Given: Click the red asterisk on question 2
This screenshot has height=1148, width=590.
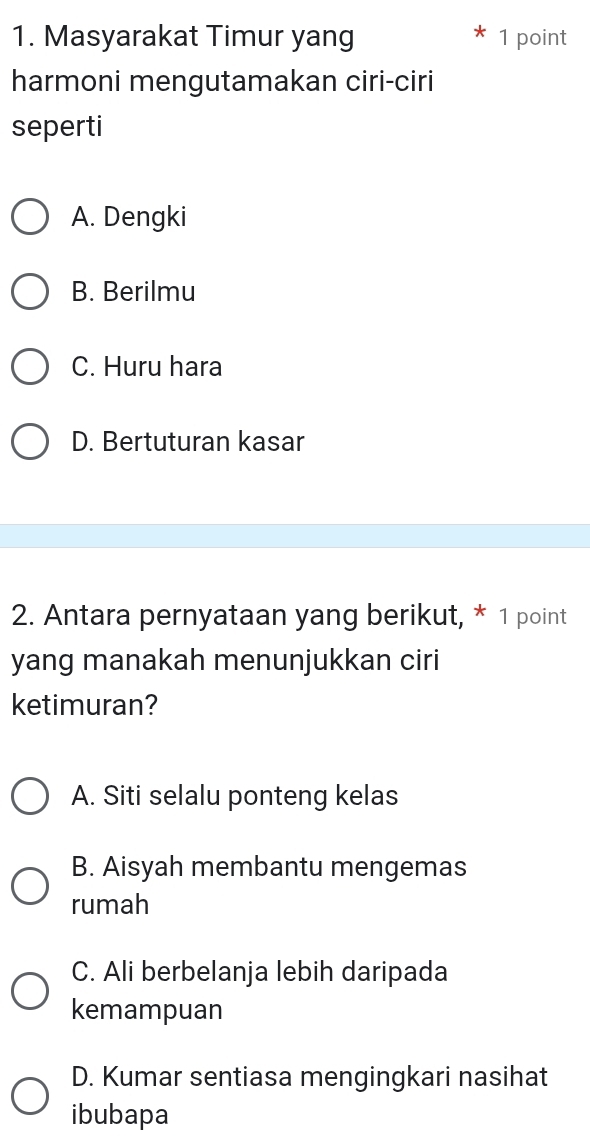Looking at the screenshot, I should point(478,615).
